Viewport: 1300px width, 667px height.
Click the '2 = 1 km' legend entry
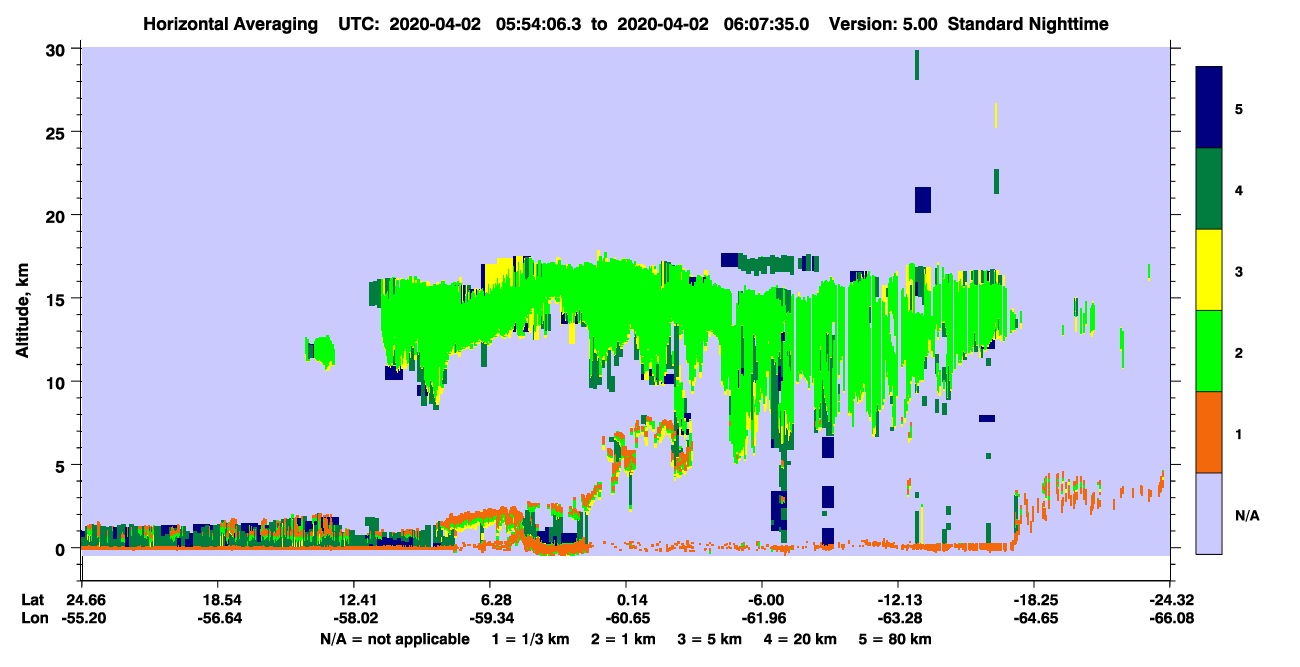click(x=623, y=639)
